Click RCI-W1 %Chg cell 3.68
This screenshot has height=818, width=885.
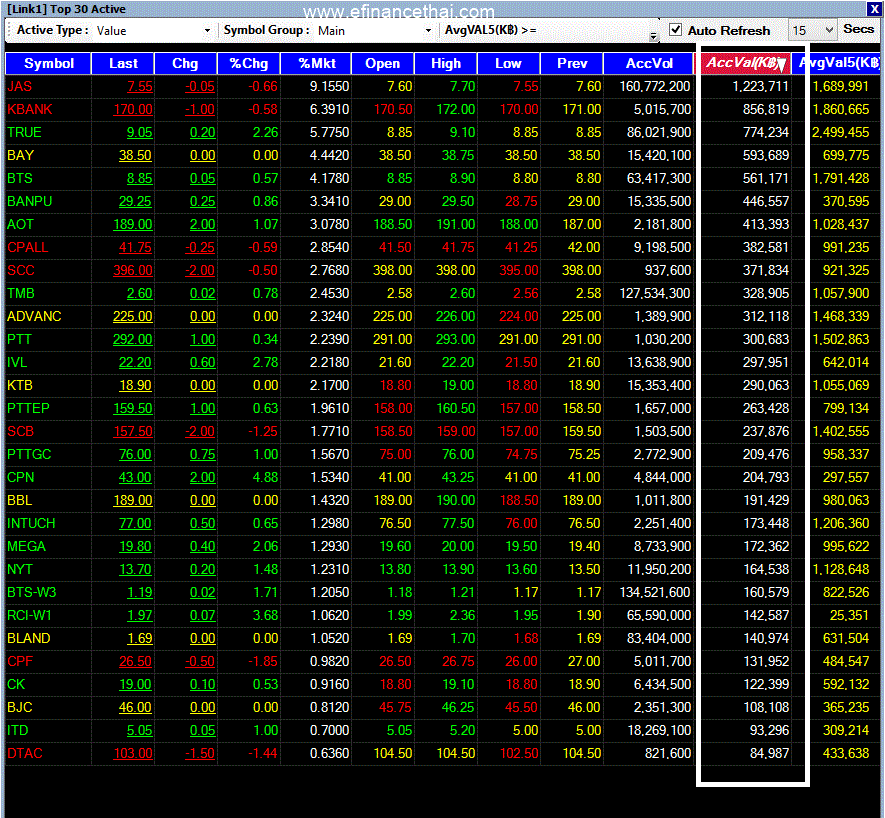point(265,615)
